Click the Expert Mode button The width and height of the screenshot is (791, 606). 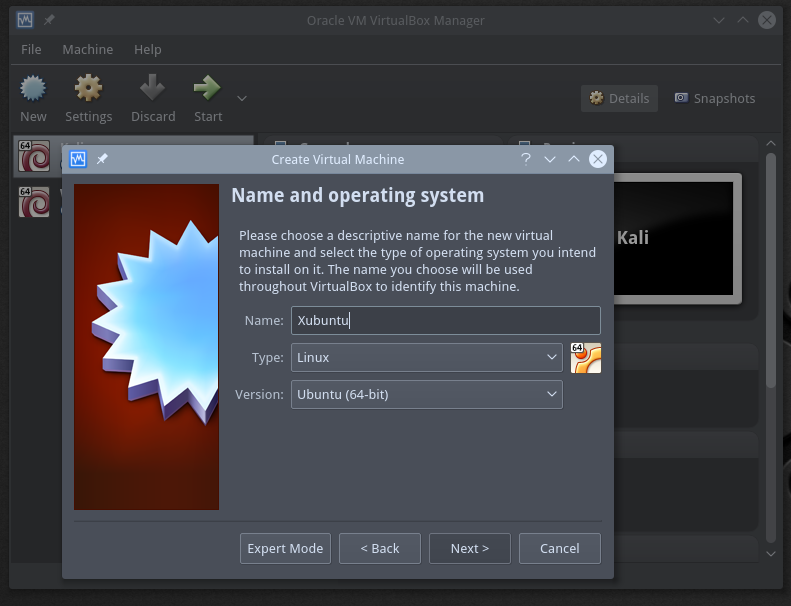(x=286, y=548)
